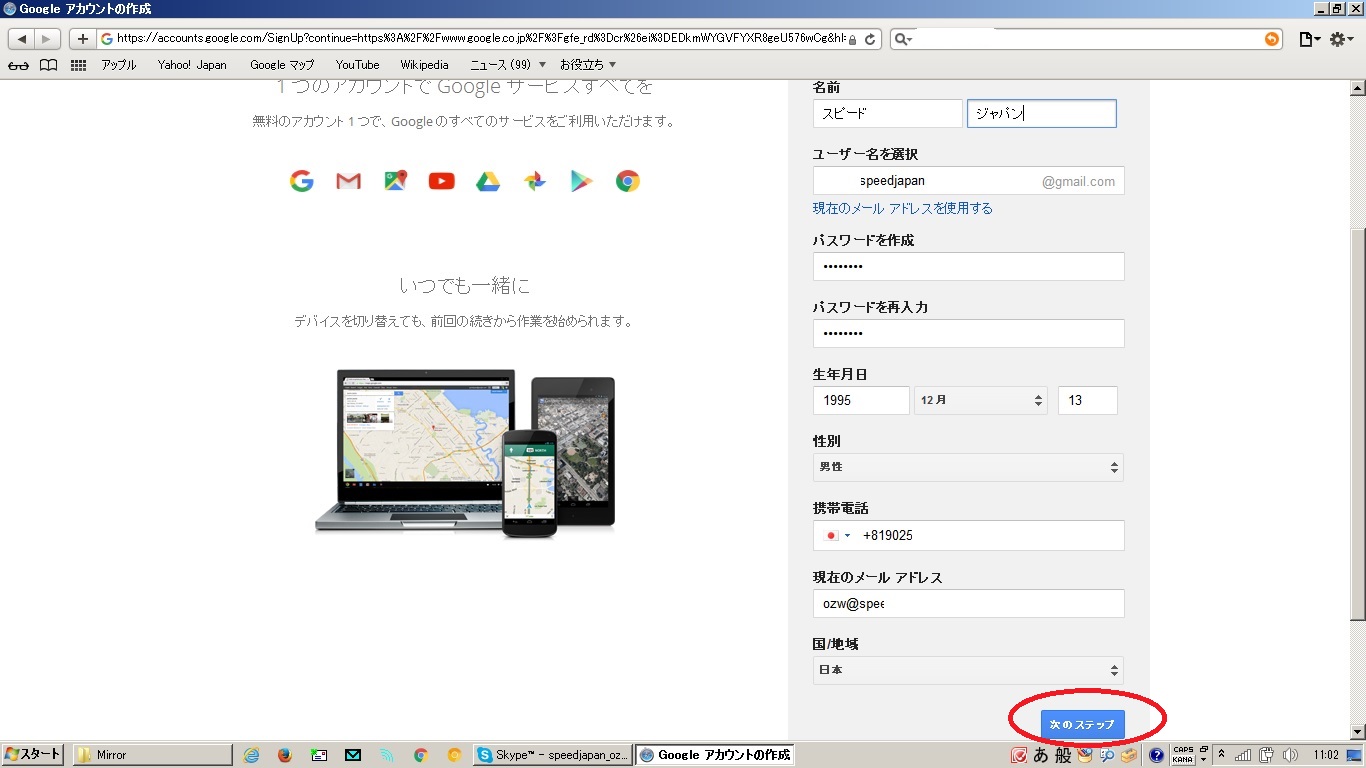
Task: Open the page menu document icon
Action: pyautogui.click(x=1309, y=39)
